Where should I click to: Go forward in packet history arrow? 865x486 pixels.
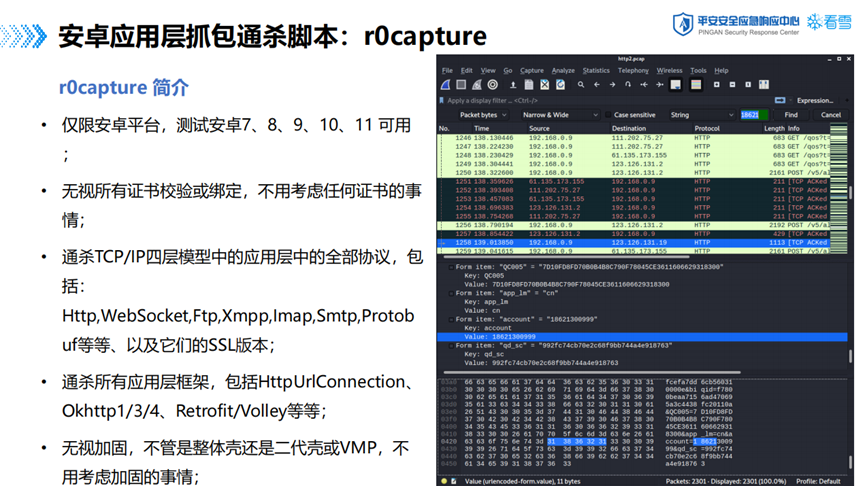(612, 85)
